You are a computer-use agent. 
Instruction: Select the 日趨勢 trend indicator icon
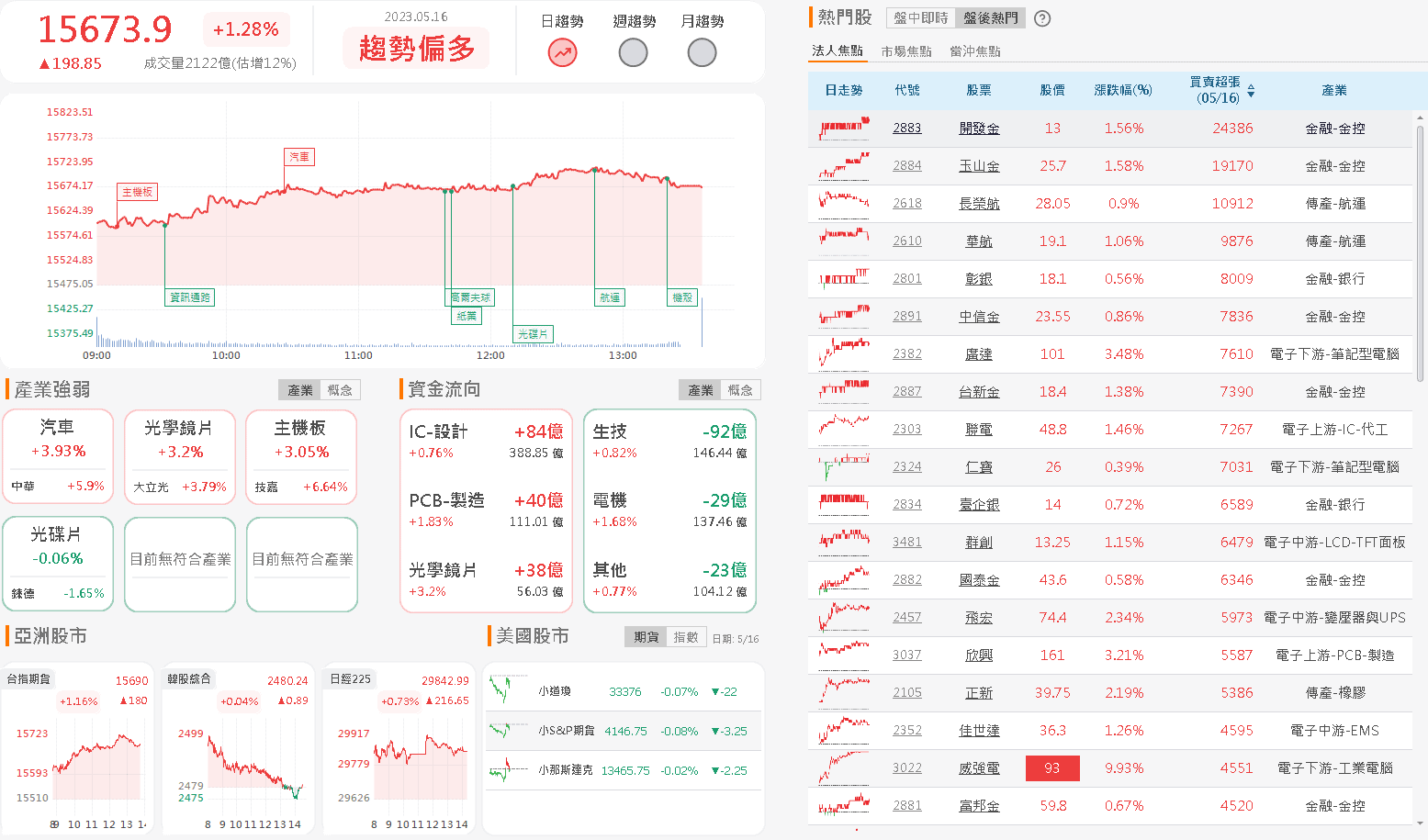(562, 53)
